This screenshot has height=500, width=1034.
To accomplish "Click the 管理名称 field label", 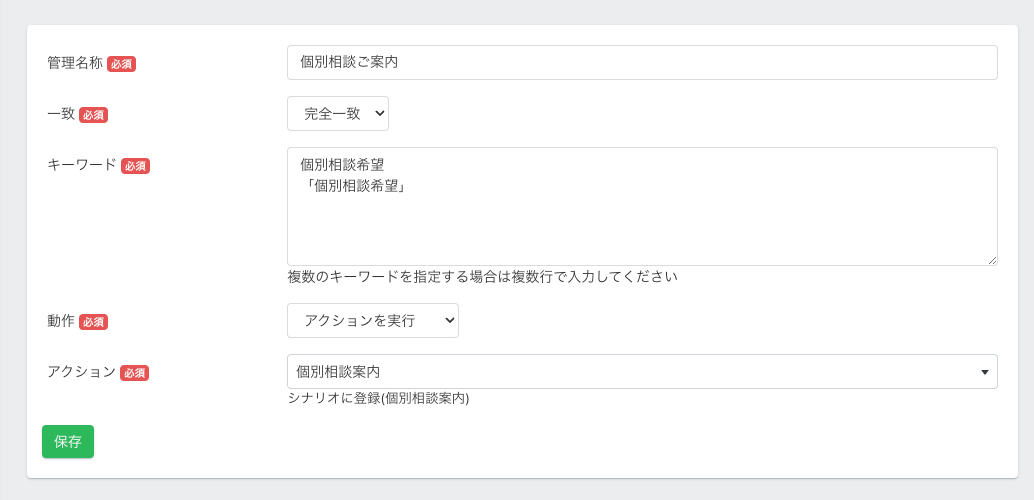I will pyautogui.click(x=75, y=63).
